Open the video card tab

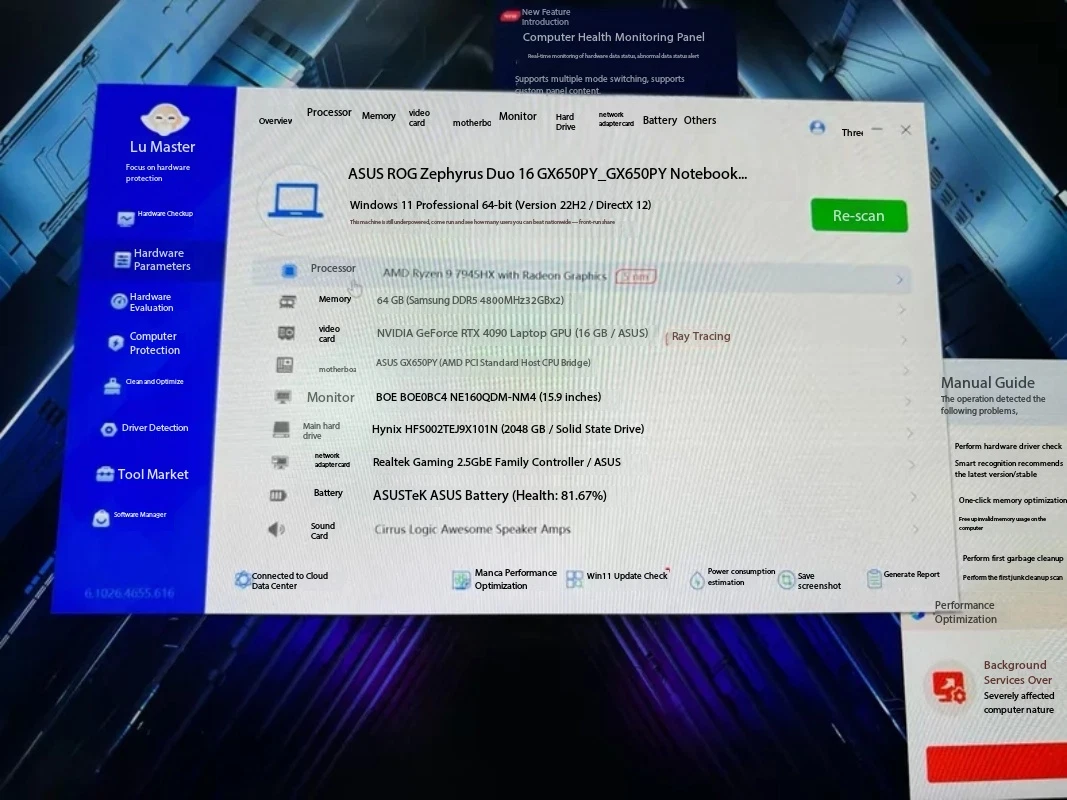[x=418, y=118]
